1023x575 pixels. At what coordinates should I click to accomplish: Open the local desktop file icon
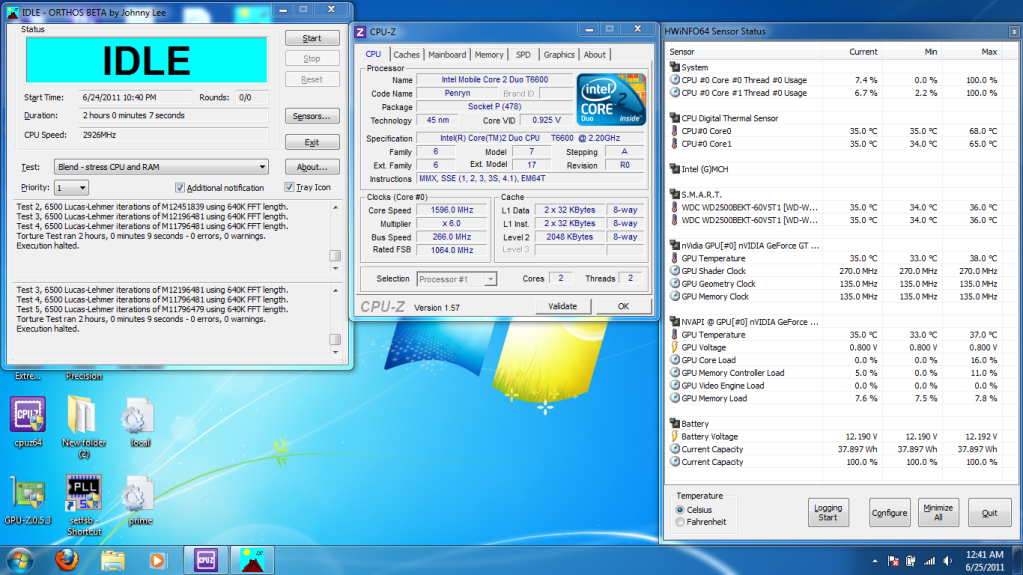(x=140, y=421)
